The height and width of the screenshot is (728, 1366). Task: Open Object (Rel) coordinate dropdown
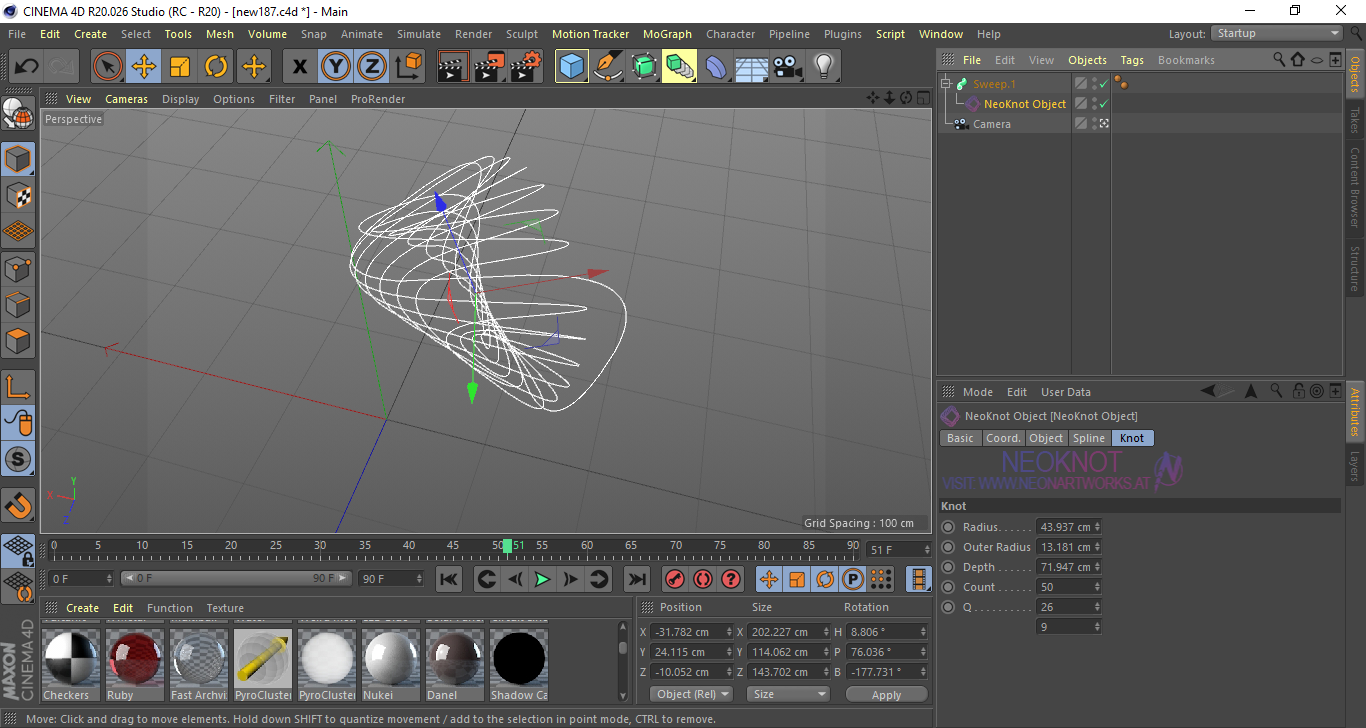pos(691,694)
